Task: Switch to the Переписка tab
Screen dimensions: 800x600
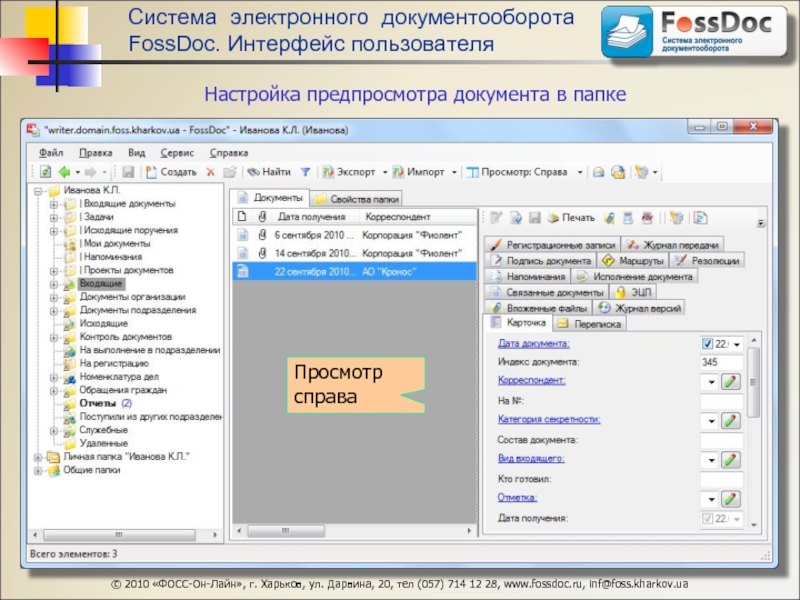Action: point(589,324)
